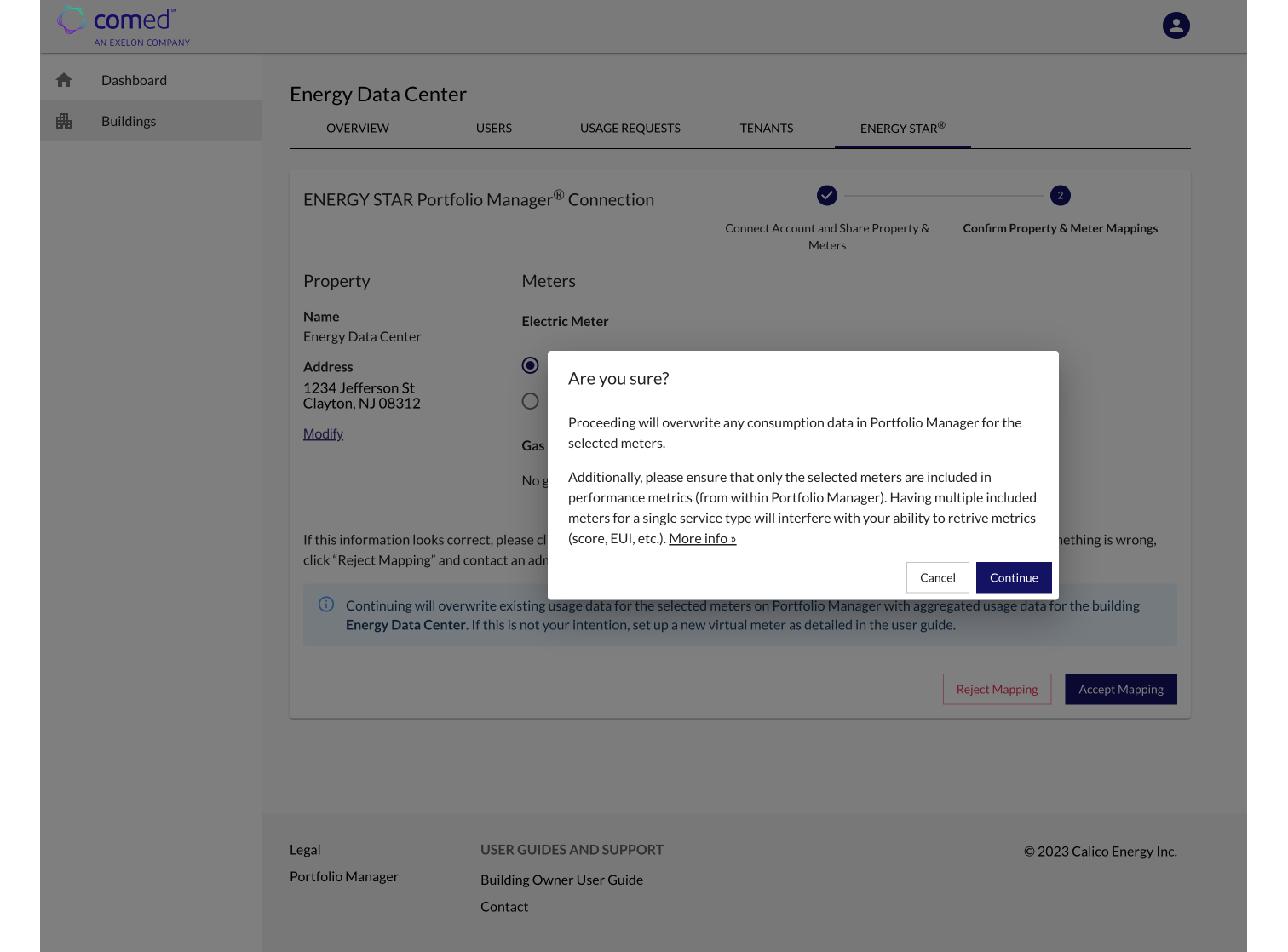The width and height of the screenshot is (1288, 952).
Task: Click the step two circle indicator
Action: pos(1061,196)
